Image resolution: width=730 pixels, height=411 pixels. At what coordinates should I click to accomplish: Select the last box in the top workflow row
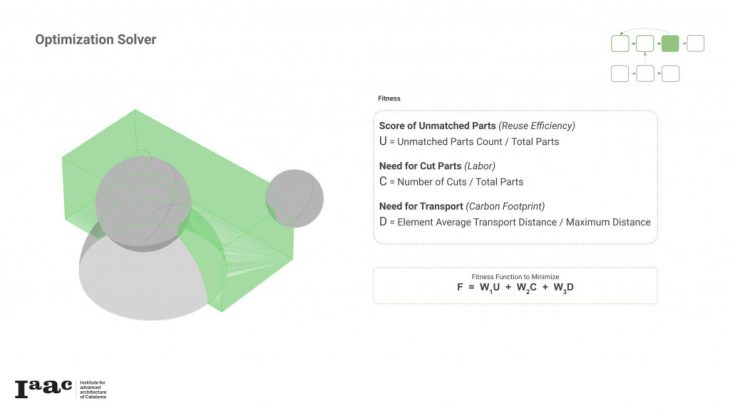(696, 43)
